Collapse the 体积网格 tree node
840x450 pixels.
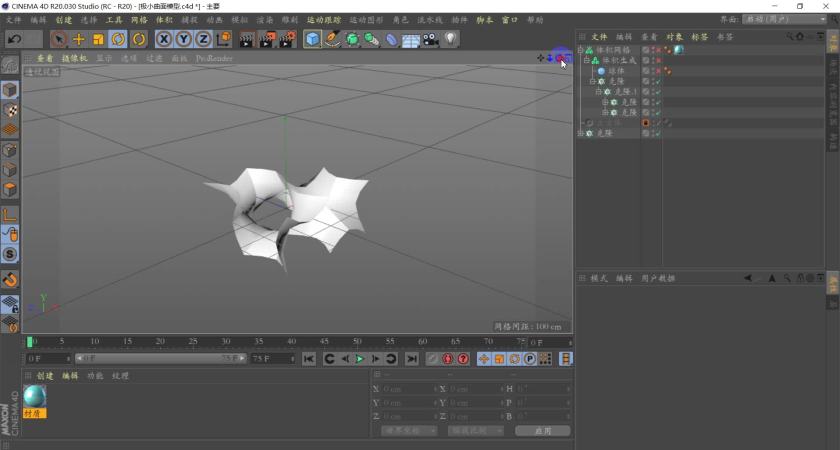tap(580, 50)
